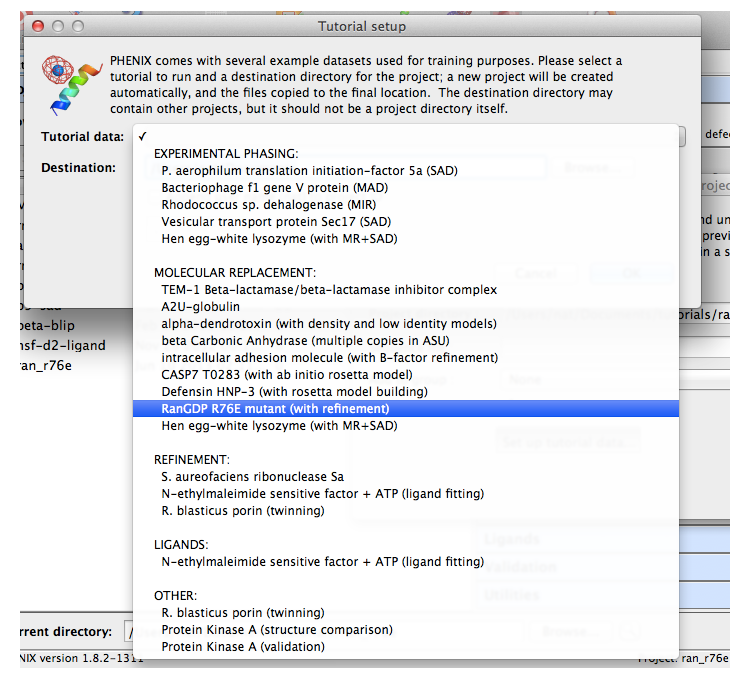The image size is (750, 680).
Task: Select Protein Kinase A (structure comparison)
Action: tap(277, 630)
